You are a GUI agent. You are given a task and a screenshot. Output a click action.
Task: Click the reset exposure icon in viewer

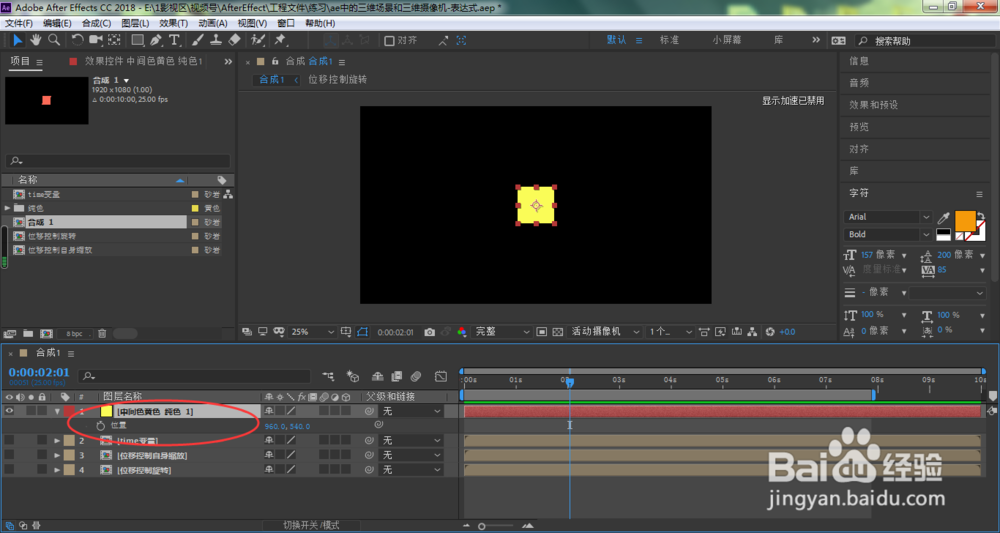click(x=770, y=332)
